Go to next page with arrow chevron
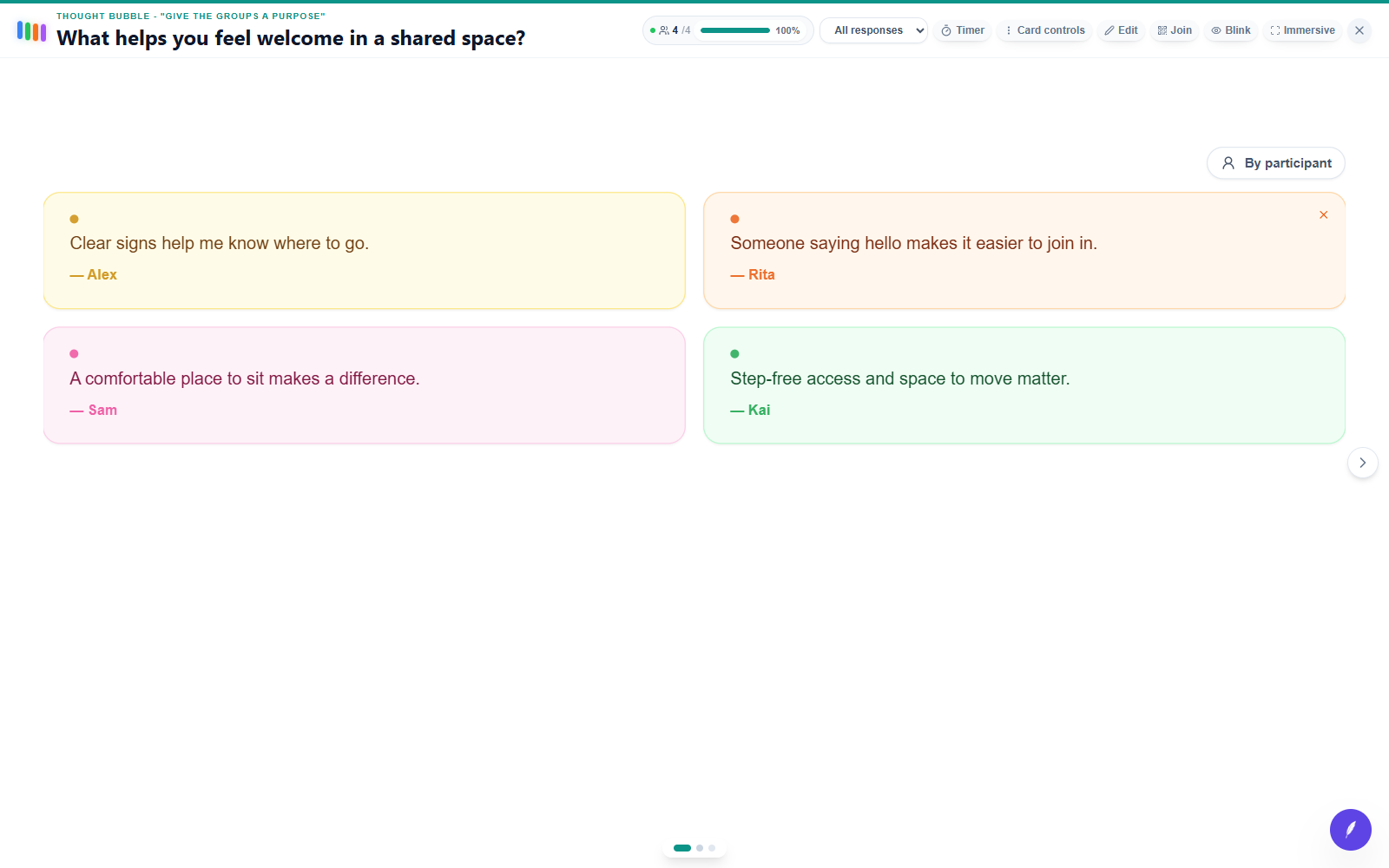The image size is (1389, 868). (1363, 463)
